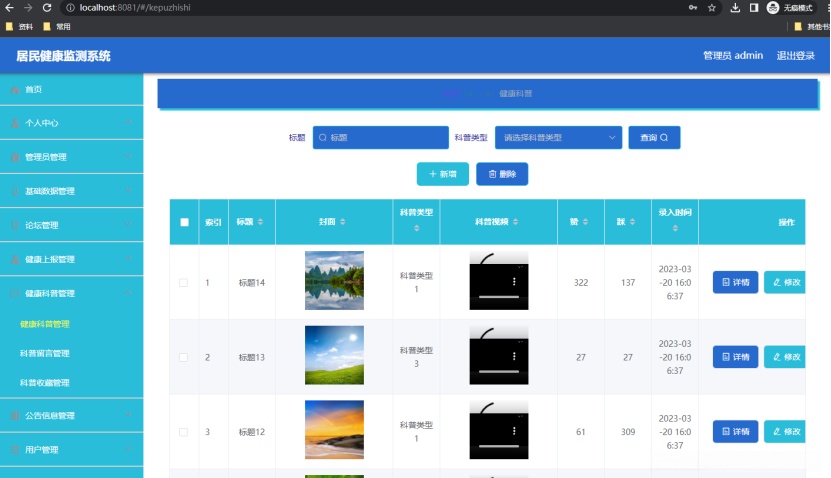Sort by 录入时间 column arrows
The height and width of the screenshot is (478, 831).
pos(675,228)
